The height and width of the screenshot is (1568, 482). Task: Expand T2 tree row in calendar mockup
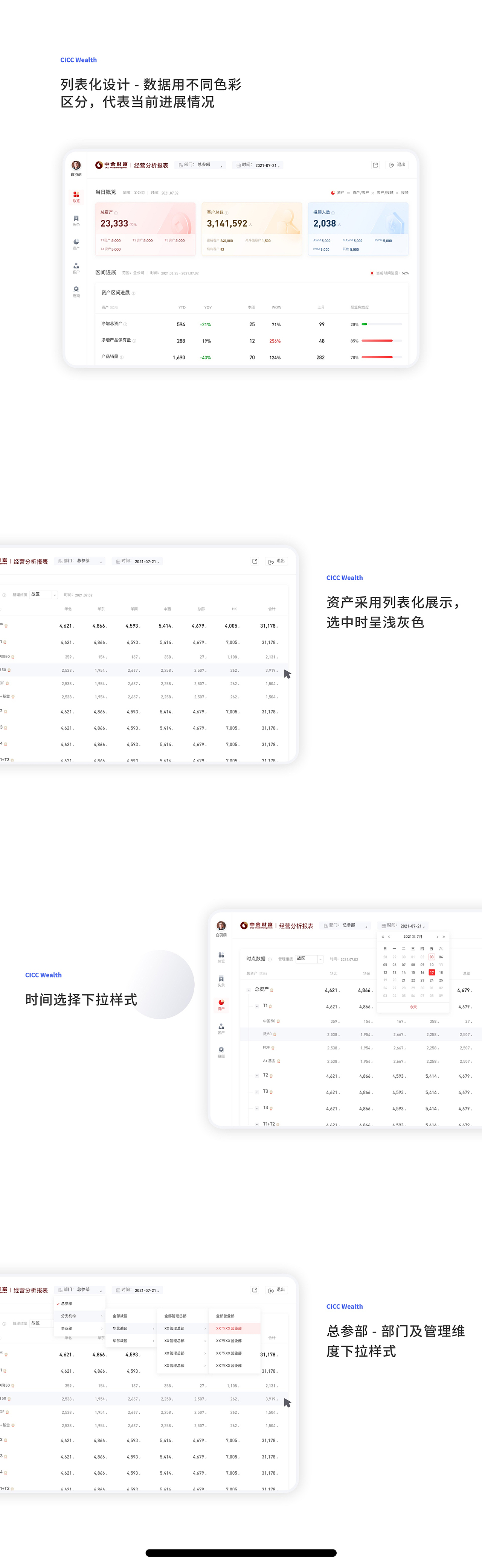pos(257,1075)
